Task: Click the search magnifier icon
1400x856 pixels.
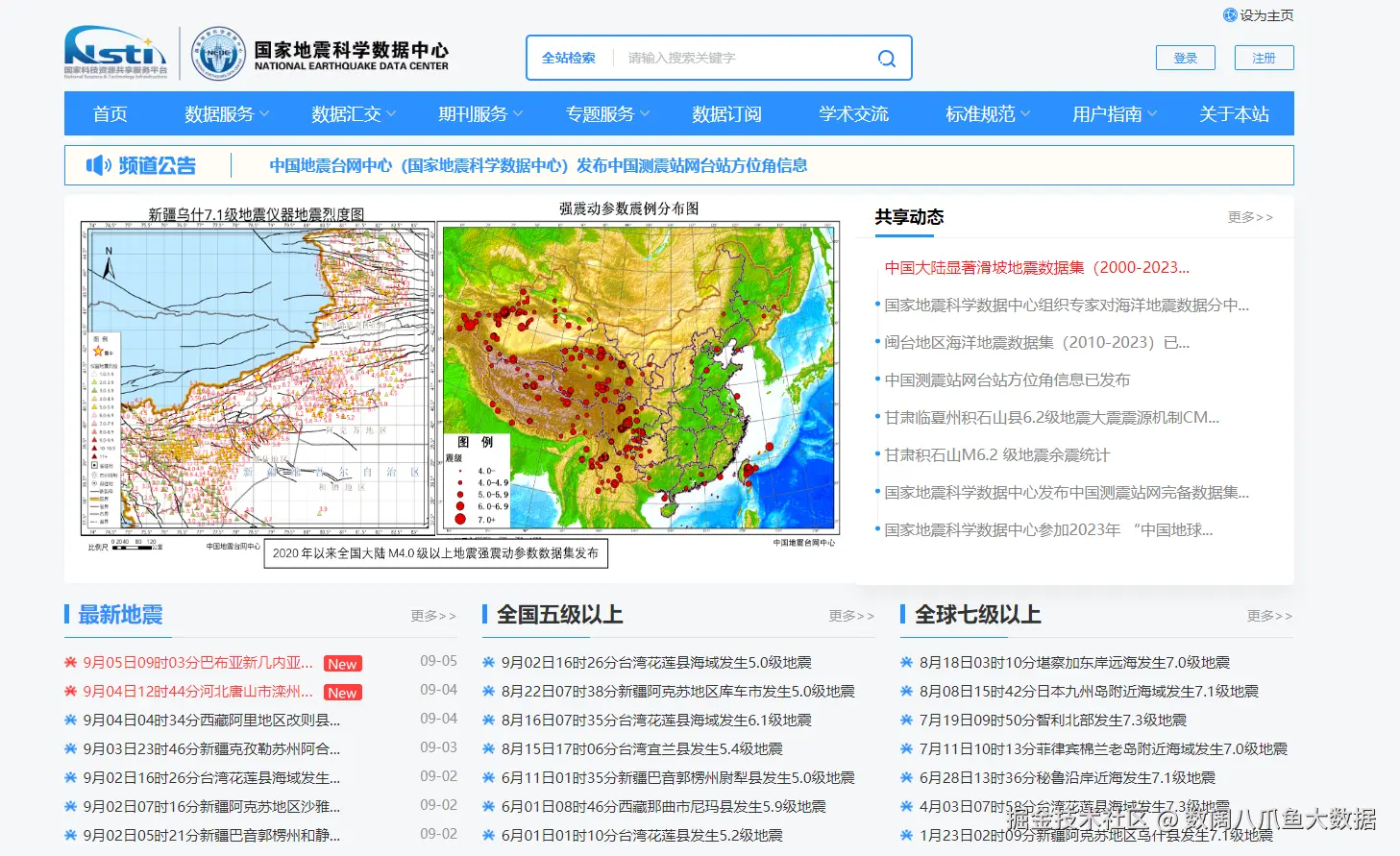Action: (887, 59)
